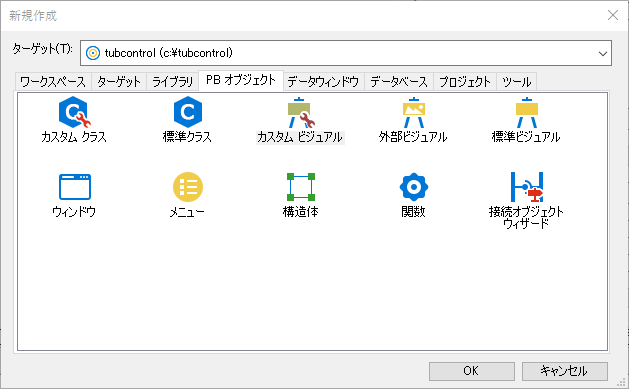629x389 pixels.
Task: Click the キャンセル button
Action: pyautogui.click(x=564, y=371)
